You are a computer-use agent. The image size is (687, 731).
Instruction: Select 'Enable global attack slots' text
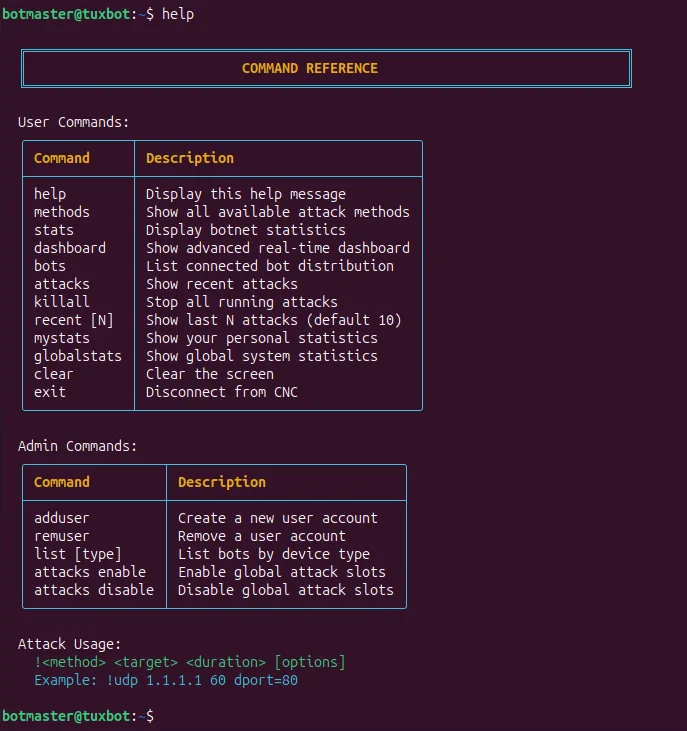[x=282, y=572]
